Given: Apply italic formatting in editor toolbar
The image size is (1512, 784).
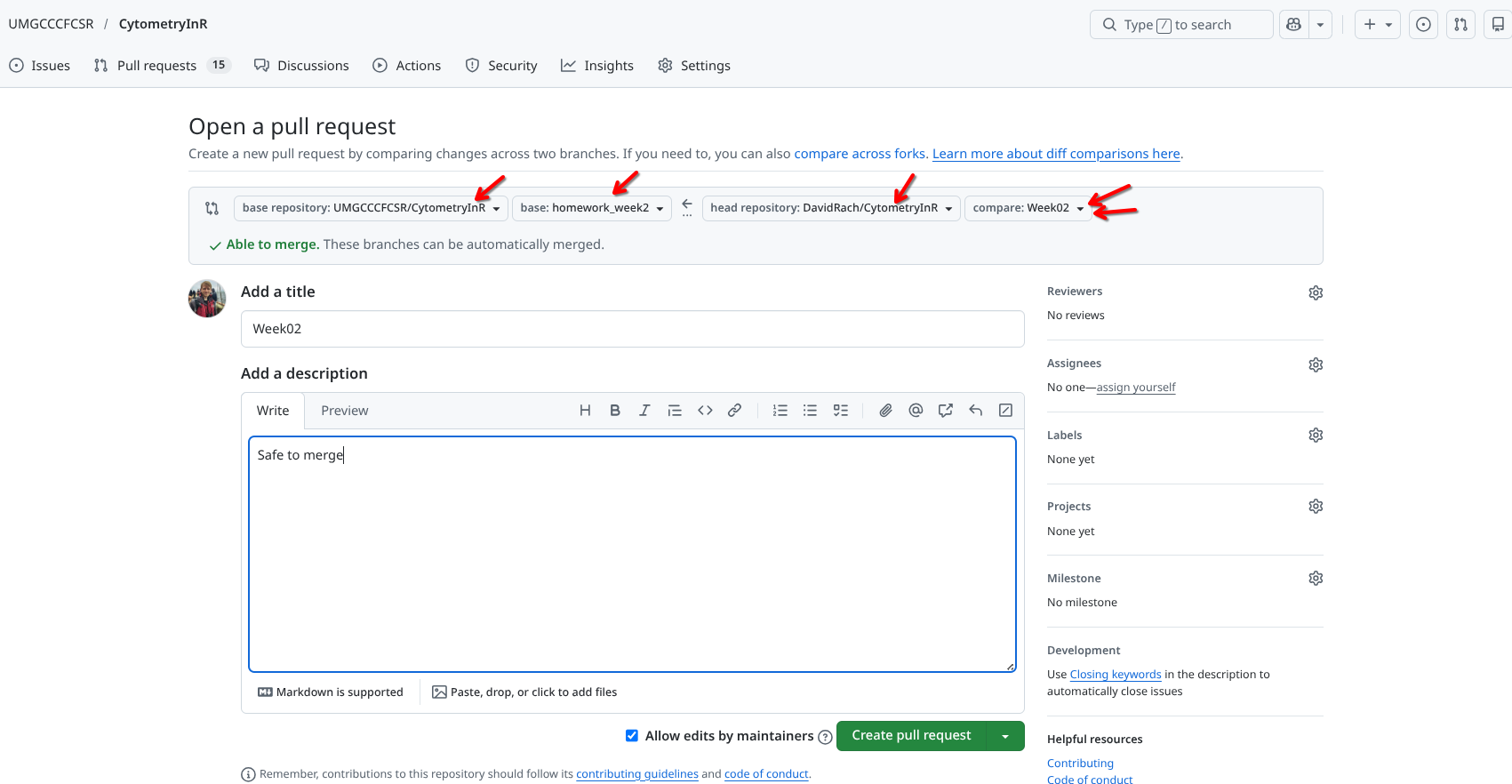Looking at the screenshot, I should [x=644, y=411].
